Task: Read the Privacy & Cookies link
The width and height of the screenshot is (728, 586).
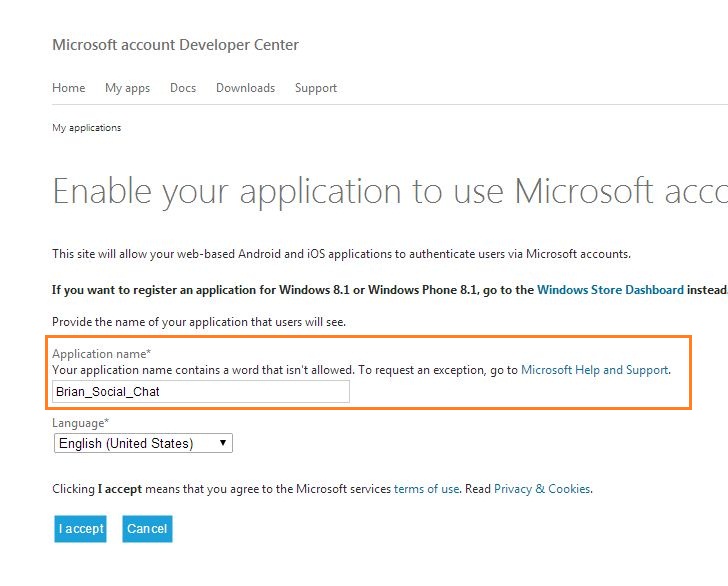Action: point(542,489)
